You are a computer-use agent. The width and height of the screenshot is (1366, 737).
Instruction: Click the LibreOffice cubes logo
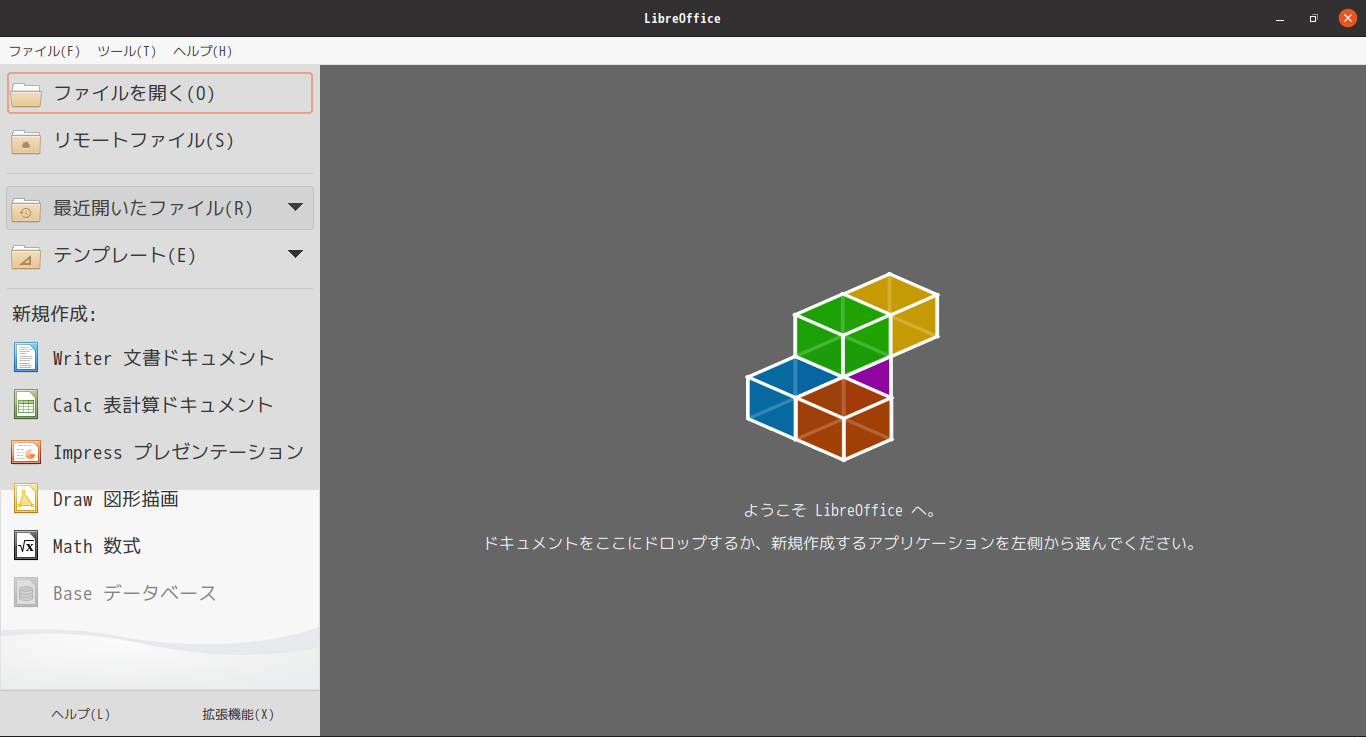[843, 366]
